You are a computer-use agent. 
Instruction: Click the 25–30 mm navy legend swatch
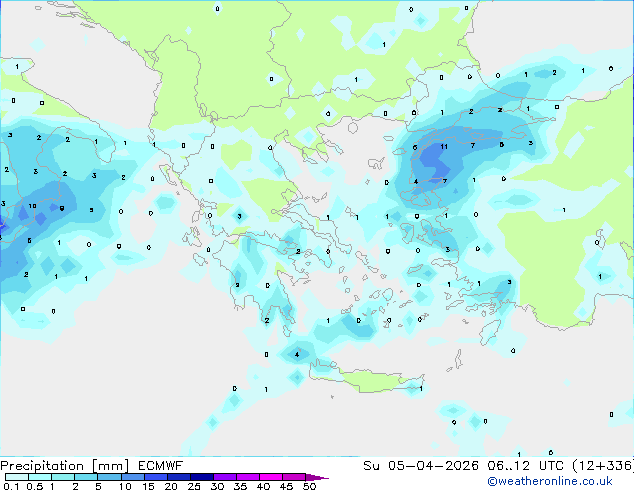pyautogui.click(x=201, y=477)
